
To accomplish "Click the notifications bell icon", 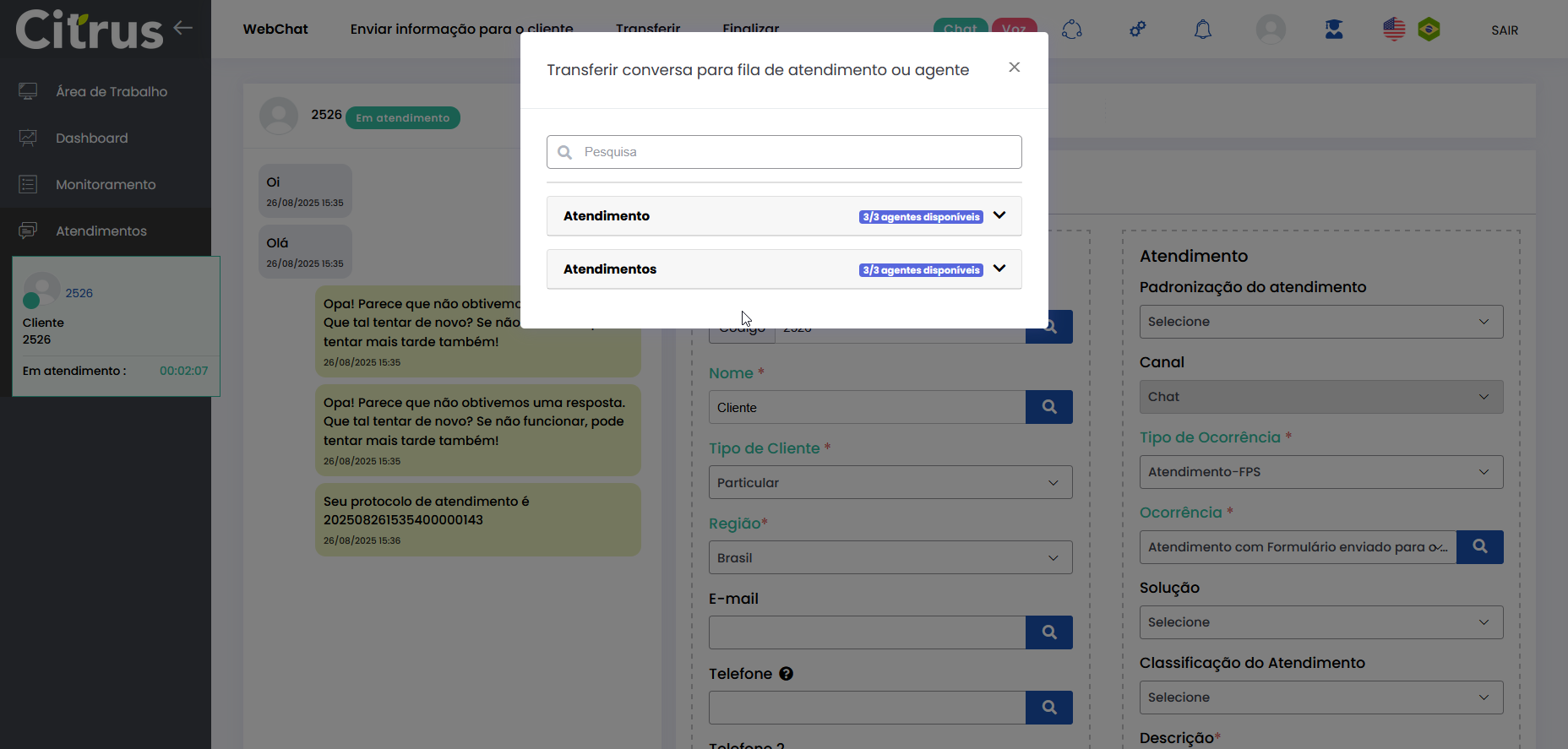I will 1202,30.
